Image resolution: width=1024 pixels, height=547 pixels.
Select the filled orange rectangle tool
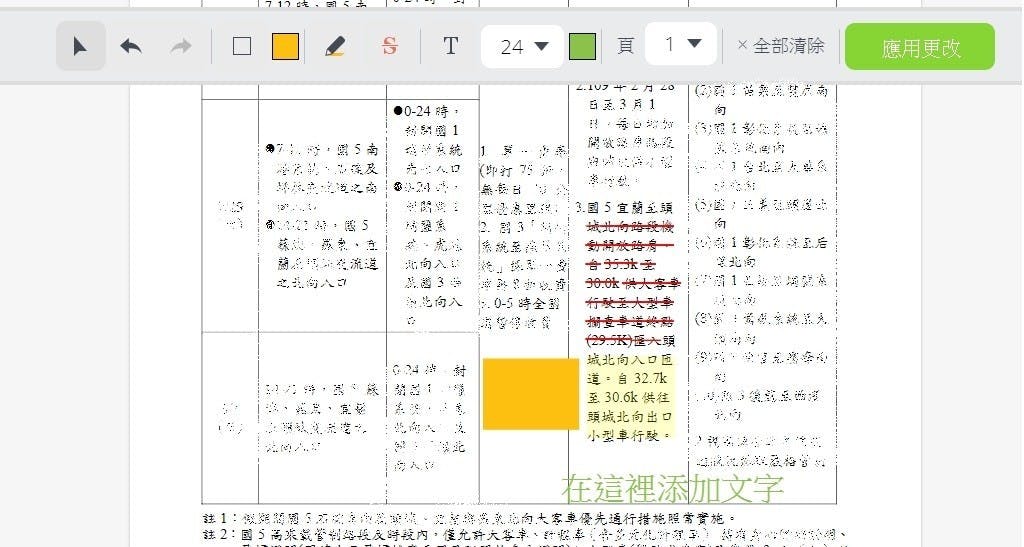[285, 46]
